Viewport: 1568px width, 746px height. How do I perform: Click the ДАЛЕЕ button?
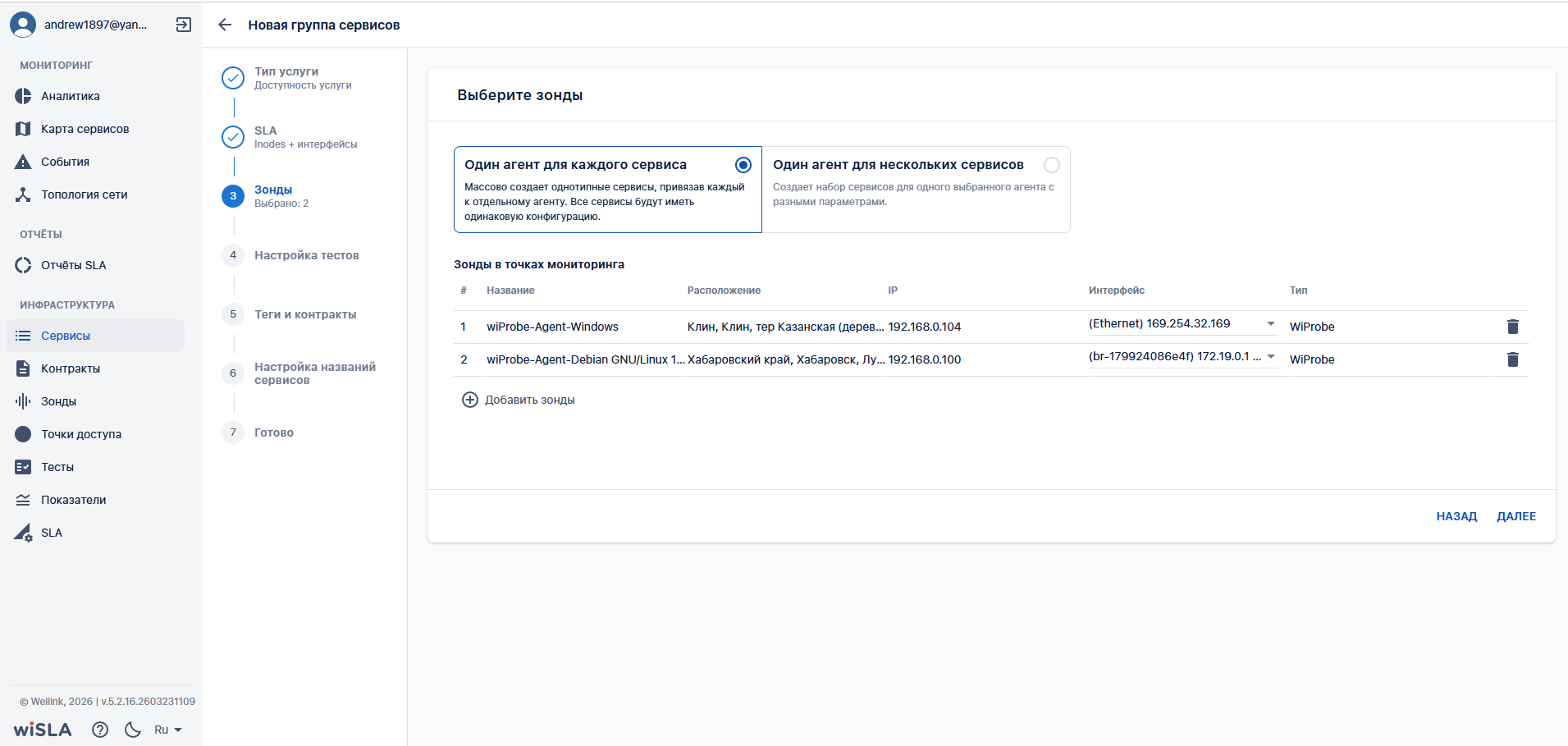tap(1515, 516)
